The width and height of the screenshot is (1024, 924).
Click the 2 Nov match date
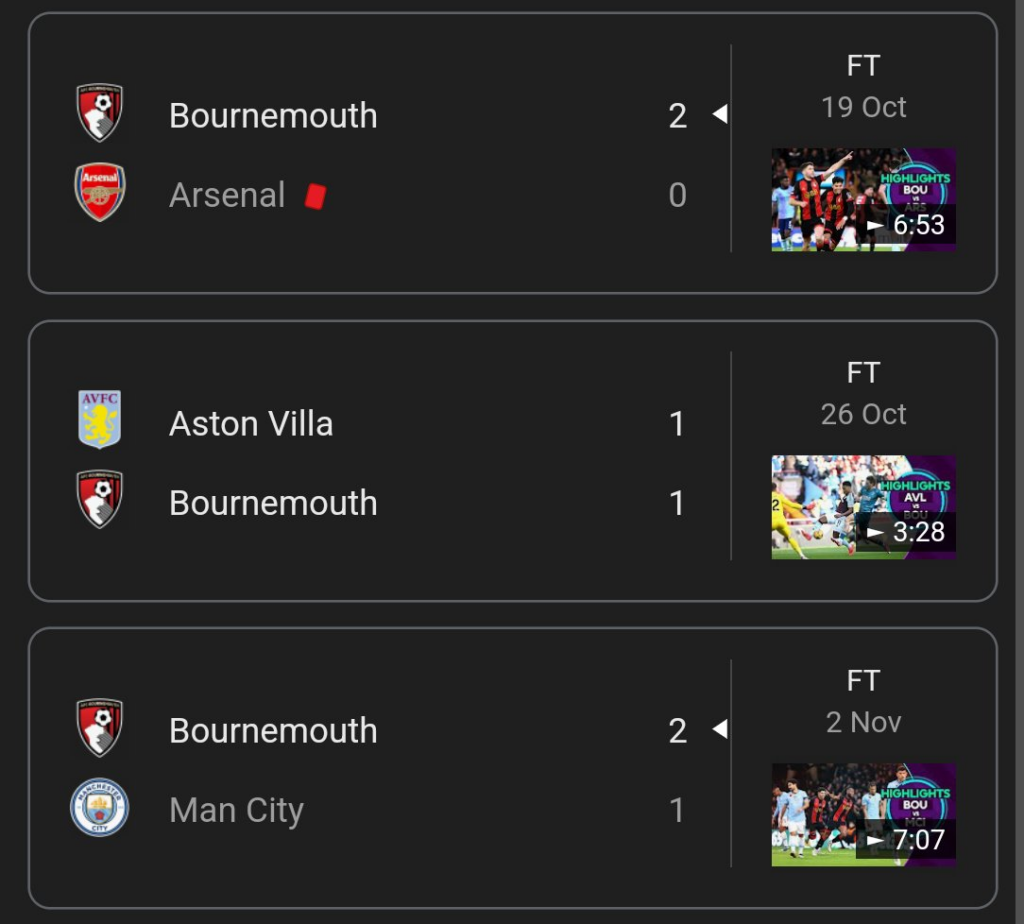click(x=863, y=722)
